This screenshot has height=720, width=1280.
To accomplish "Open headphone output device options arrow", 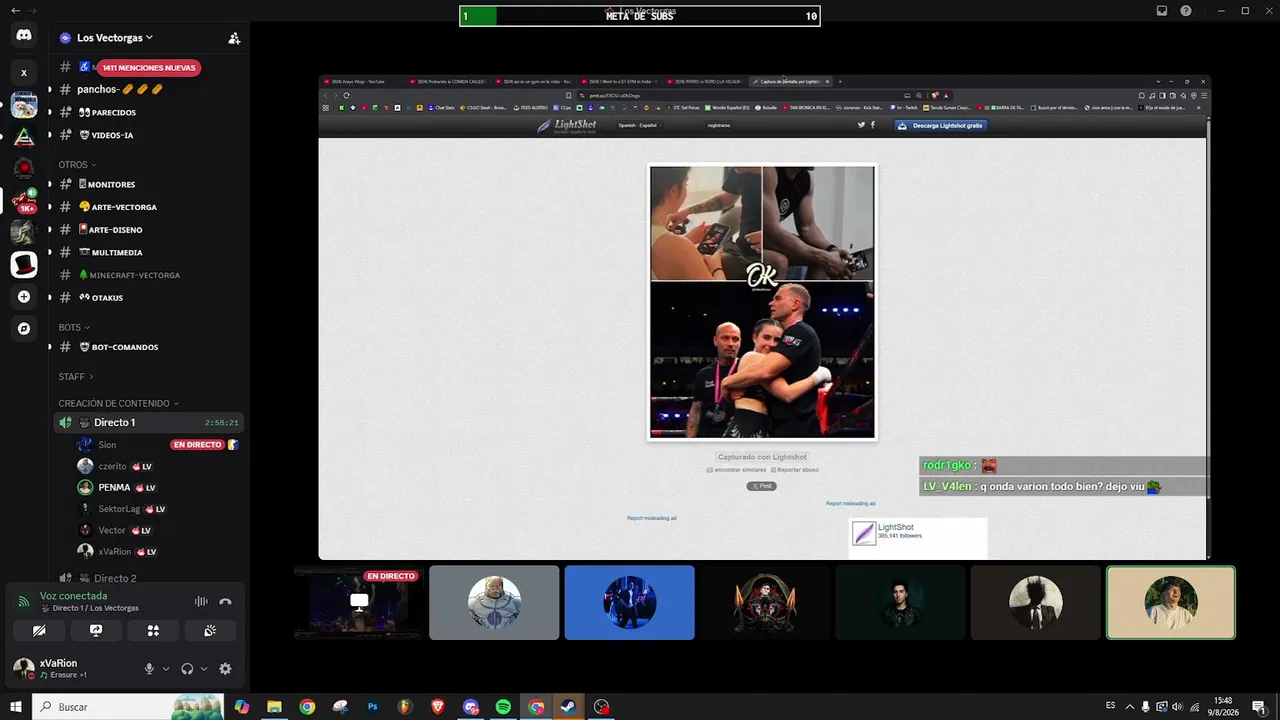I will pos(204,669).
